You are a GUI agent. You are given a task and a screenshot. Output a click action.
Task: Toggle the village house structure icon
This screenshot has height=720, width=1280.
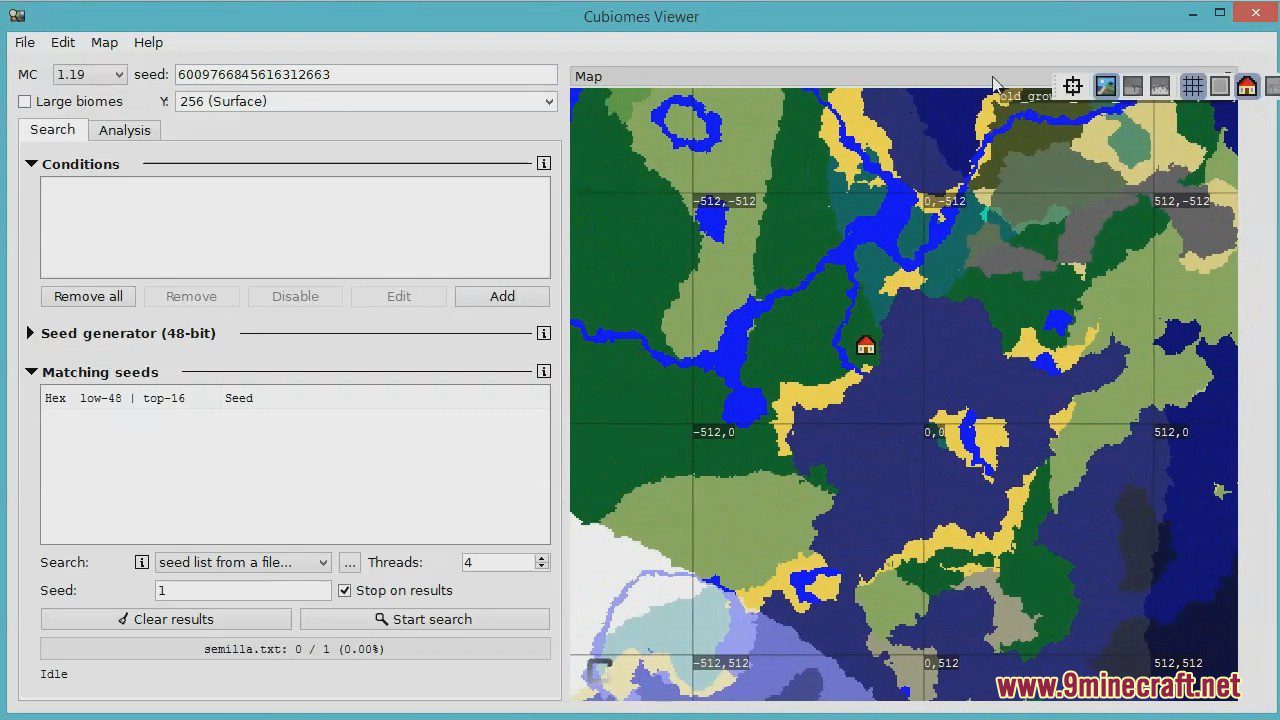pyautogui.click(x=1247, y=86)
